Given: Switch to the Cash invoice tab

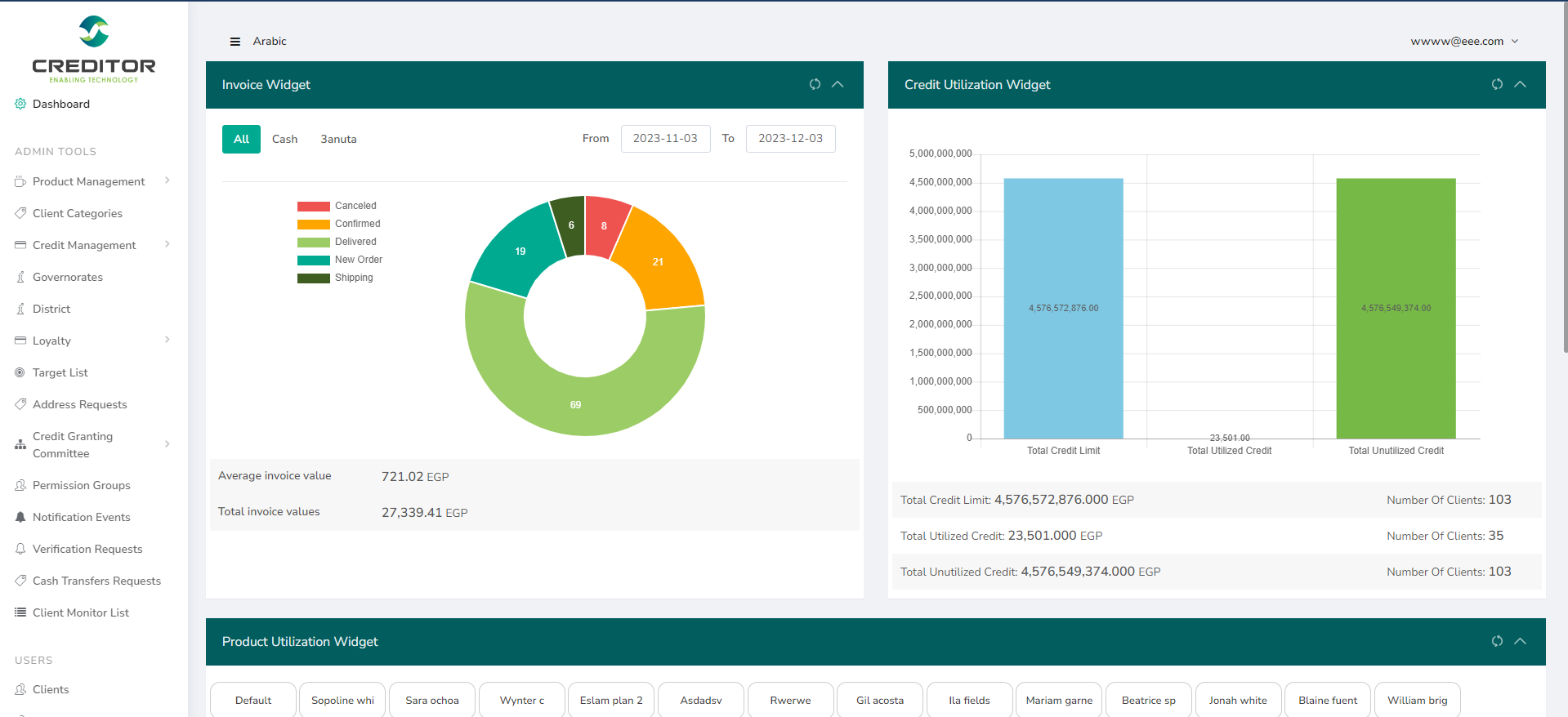Looking at the screenshot, I should click(284, 139).
